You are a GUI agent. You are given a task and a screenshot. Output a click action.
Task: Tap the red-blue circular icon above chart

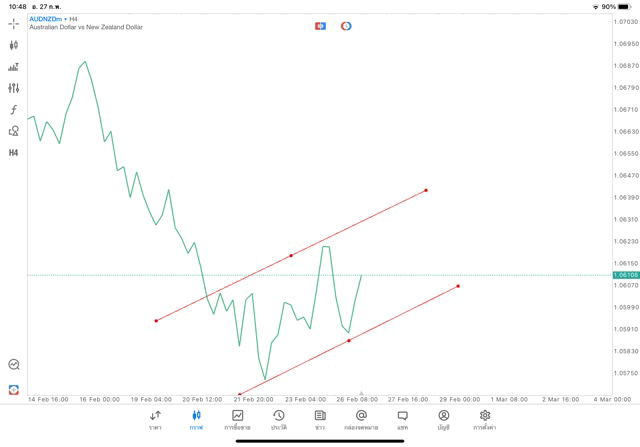pyautogui.click(x=346, y=26)
